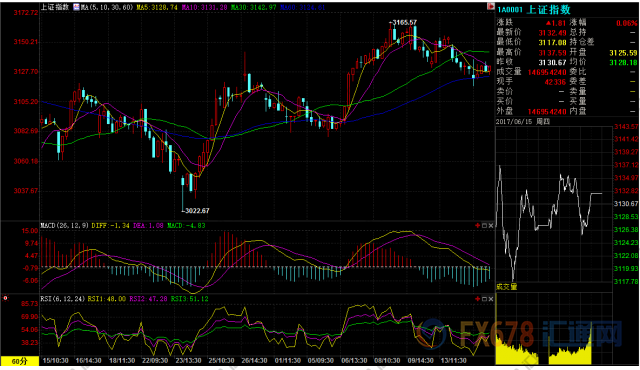Image resolution: width=640 pixels, height=370 pixels.
Task: Click the 最高价 value 3137.59
Action: click(x=552, y=52)
